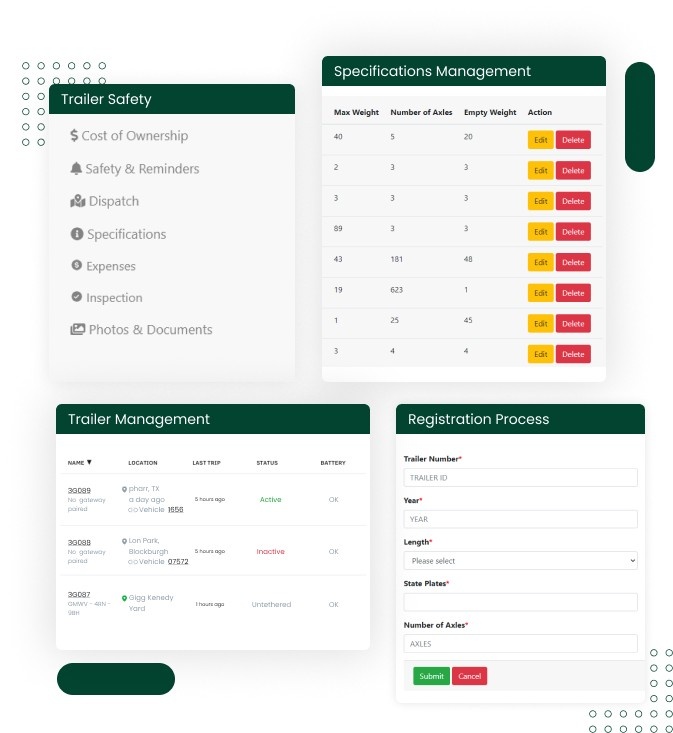
Task: Click the dollar icon beside Cost of Ownership
Action: 74,136
